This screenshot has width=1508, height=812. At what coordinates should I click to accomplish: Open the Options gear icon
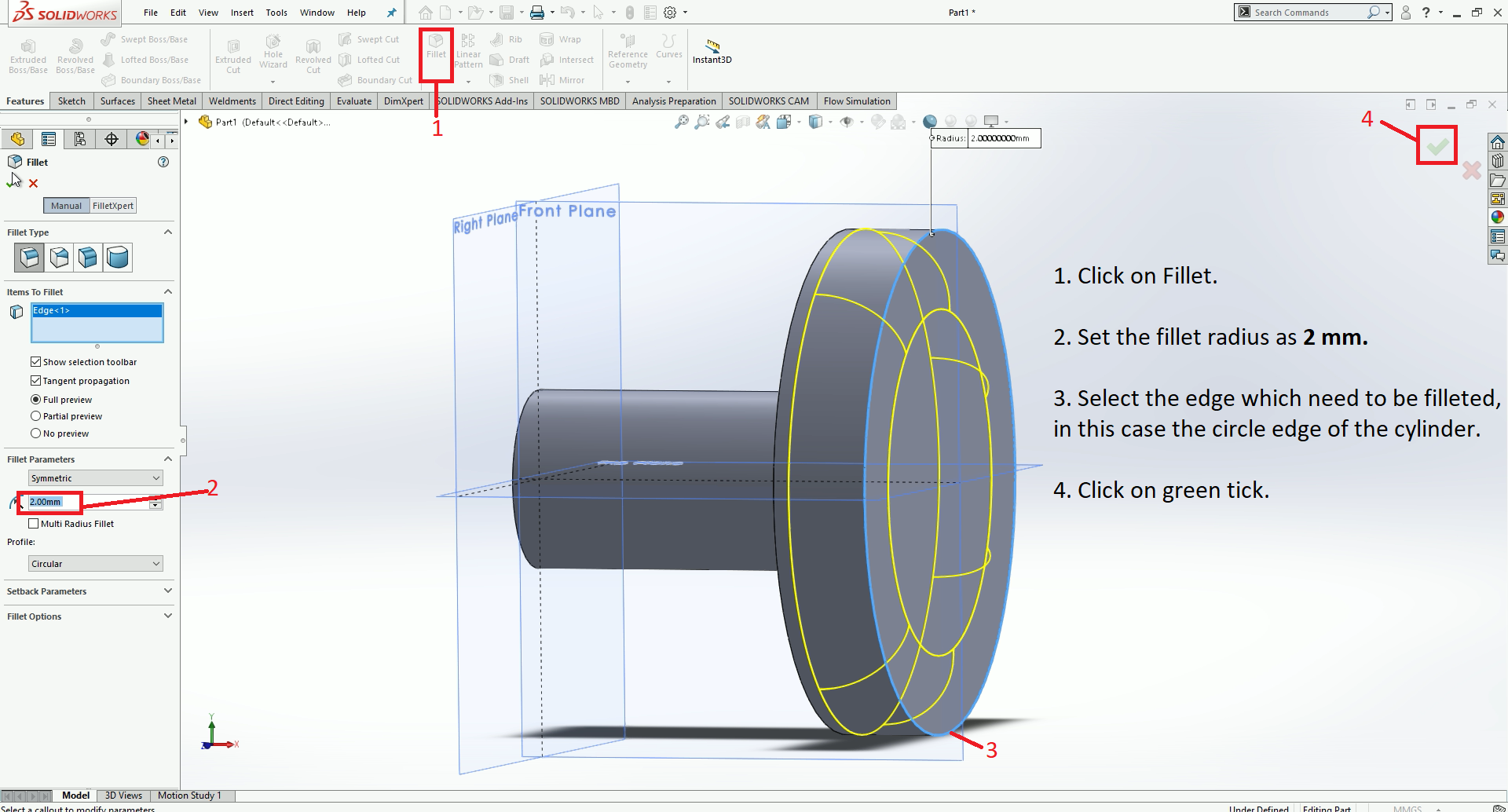click(670, 13)
